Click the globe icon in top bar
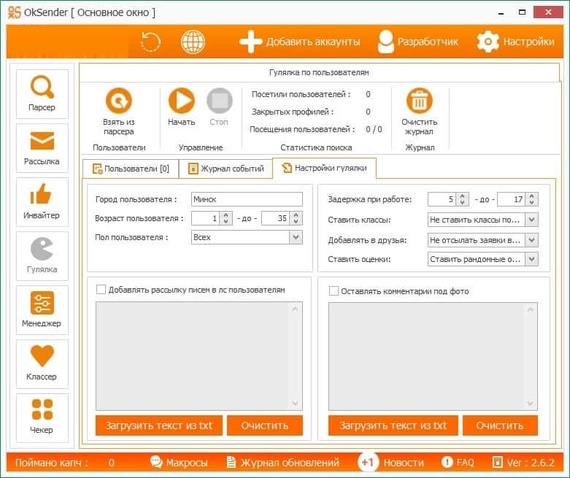Viewport: 570px width, 478px height. coord(193,42)
